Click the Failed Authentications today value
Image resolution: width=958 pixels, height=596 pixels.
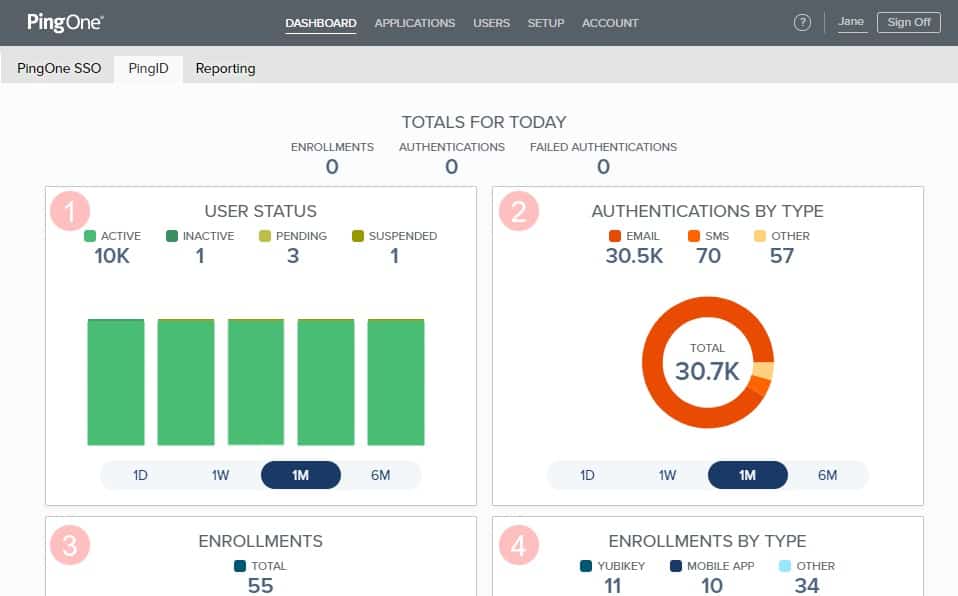pyautogui.click(x=603, y=166)
